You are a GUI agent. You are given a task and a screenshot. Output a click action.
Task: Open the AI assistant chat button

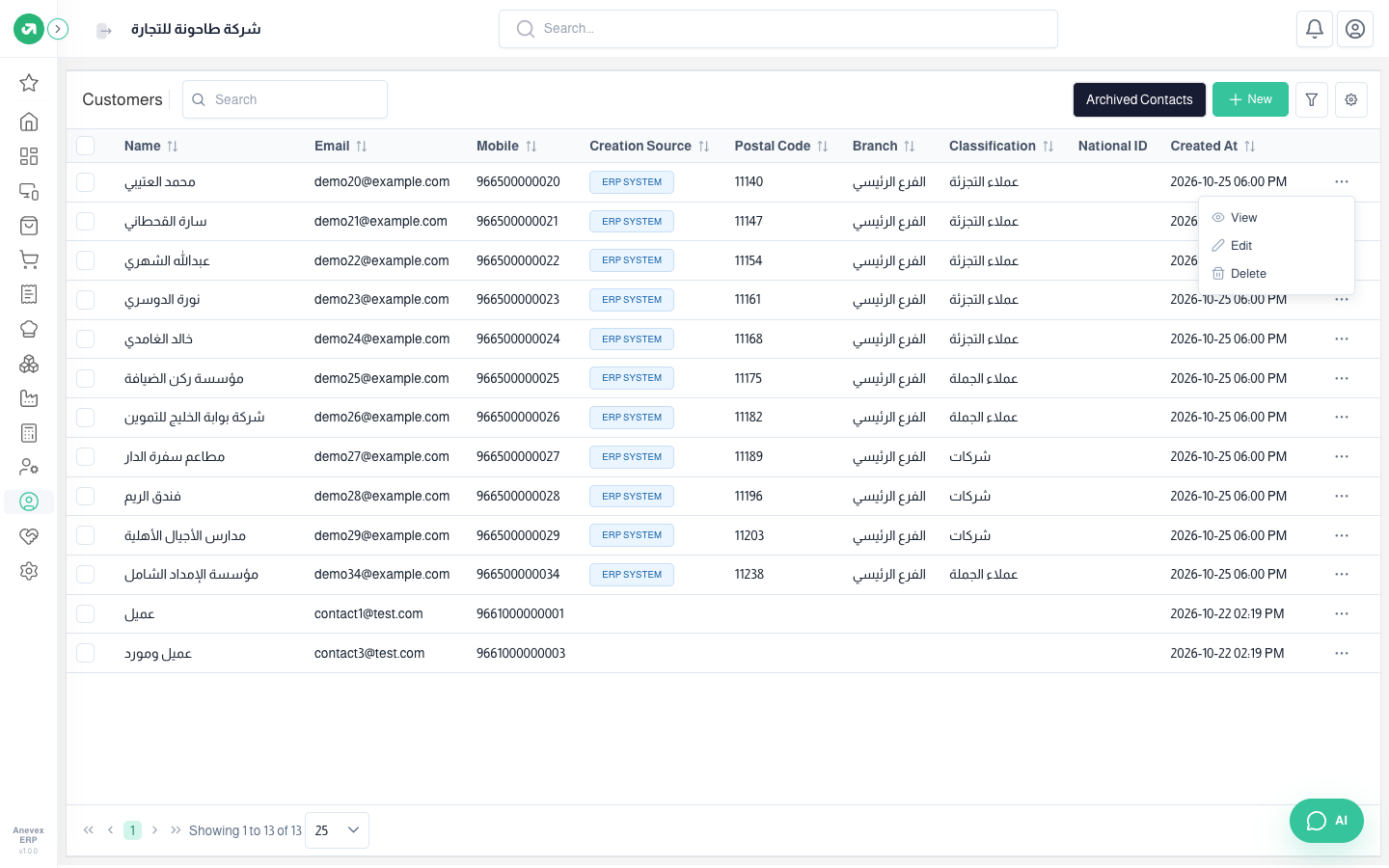point(1326,821)
